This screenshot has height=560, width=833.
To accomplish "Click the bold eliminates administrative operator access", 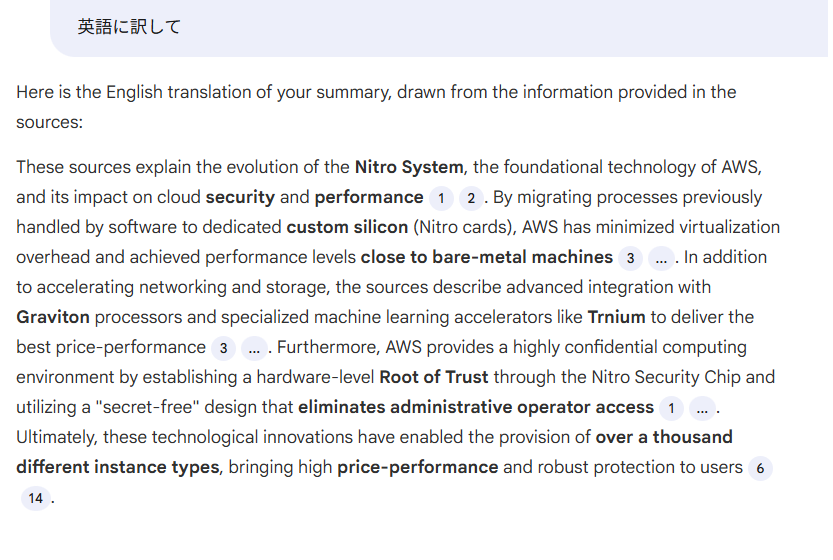I will [476, 408].
